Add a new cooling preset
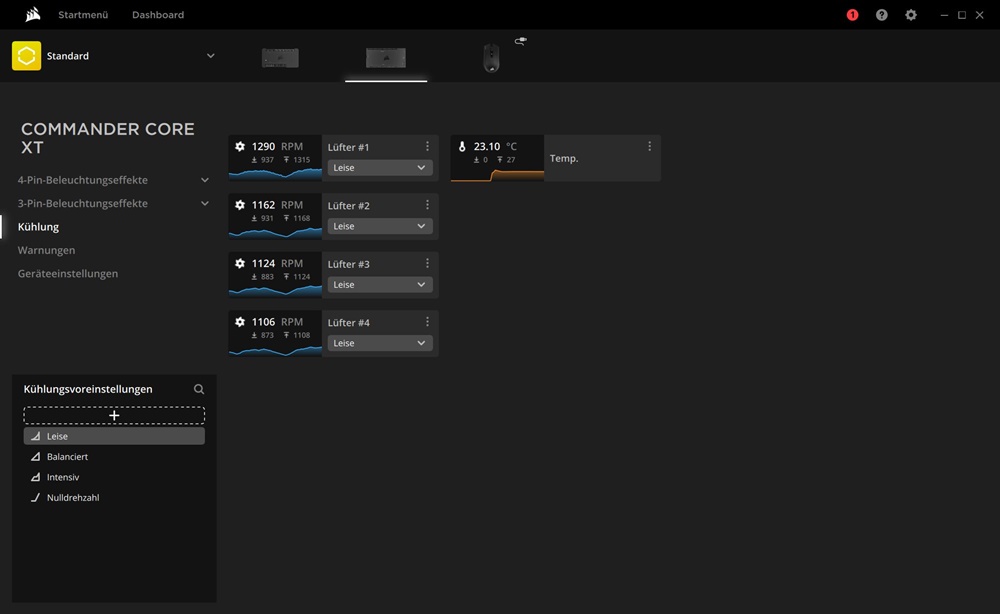 pyautogui.click(x=114, y=415)
